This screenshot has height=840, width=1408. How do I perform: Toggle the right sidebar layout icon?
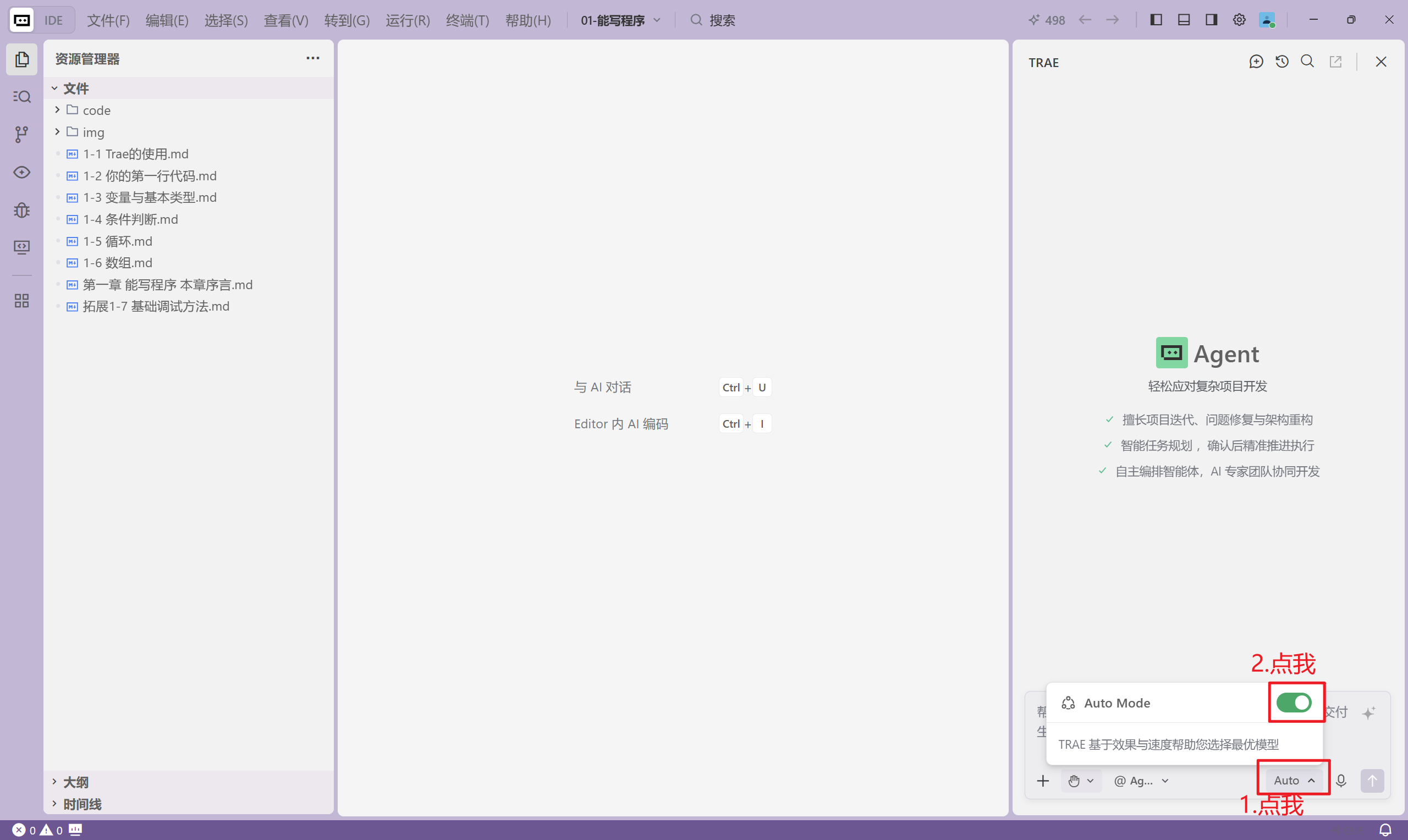click(1212, 20)
